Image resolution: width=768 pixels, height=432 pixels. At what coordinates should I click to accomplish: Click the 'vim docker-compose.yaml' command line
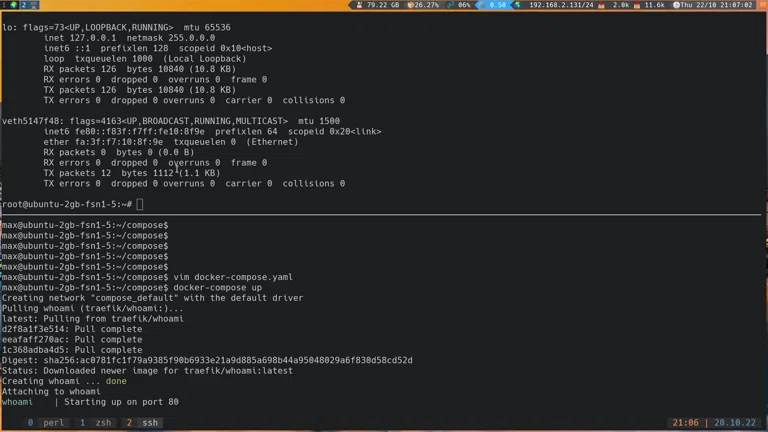[233, 277]
